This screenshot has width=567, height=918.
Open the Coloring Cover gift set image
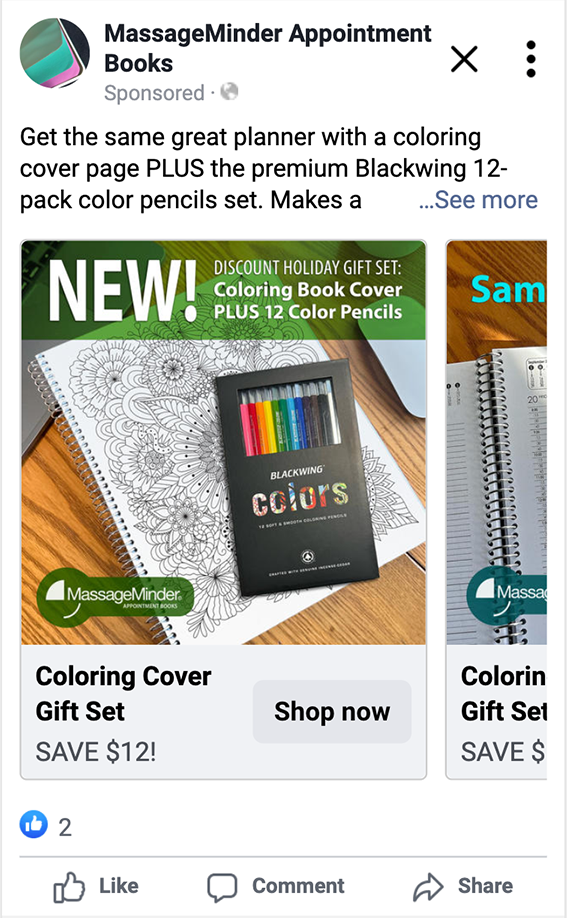click(x=224, y=443)
